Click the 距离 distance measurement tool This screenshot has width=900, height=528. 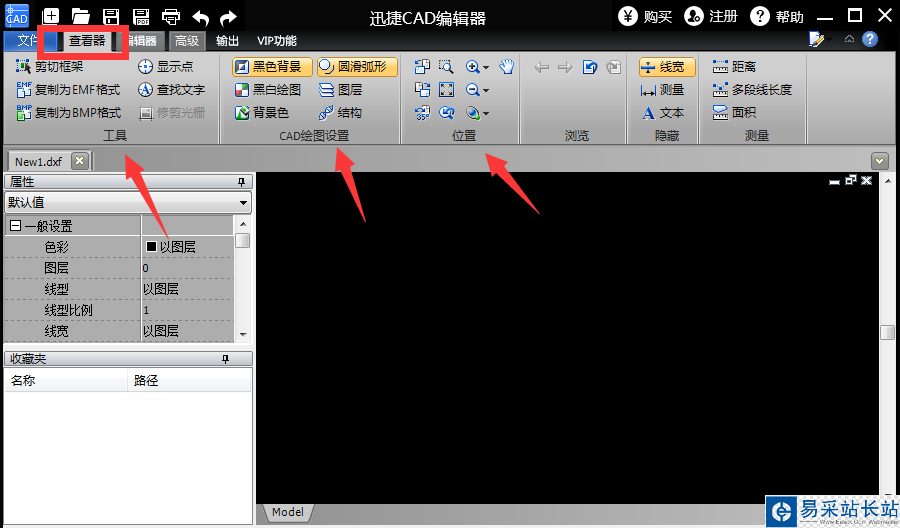735,67
